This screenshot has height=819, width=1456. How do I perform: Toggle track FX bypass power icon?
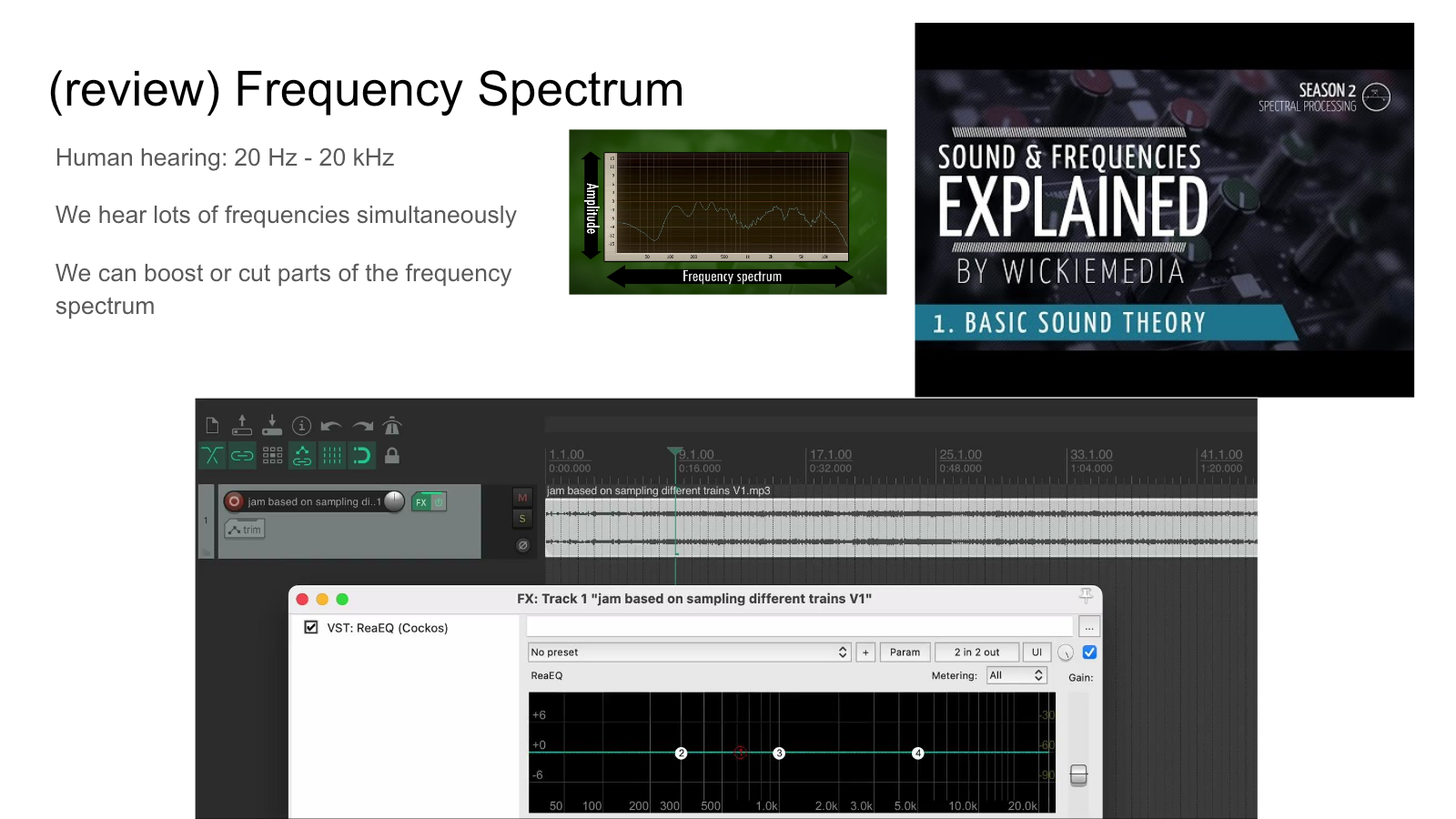tap(439, 502)
